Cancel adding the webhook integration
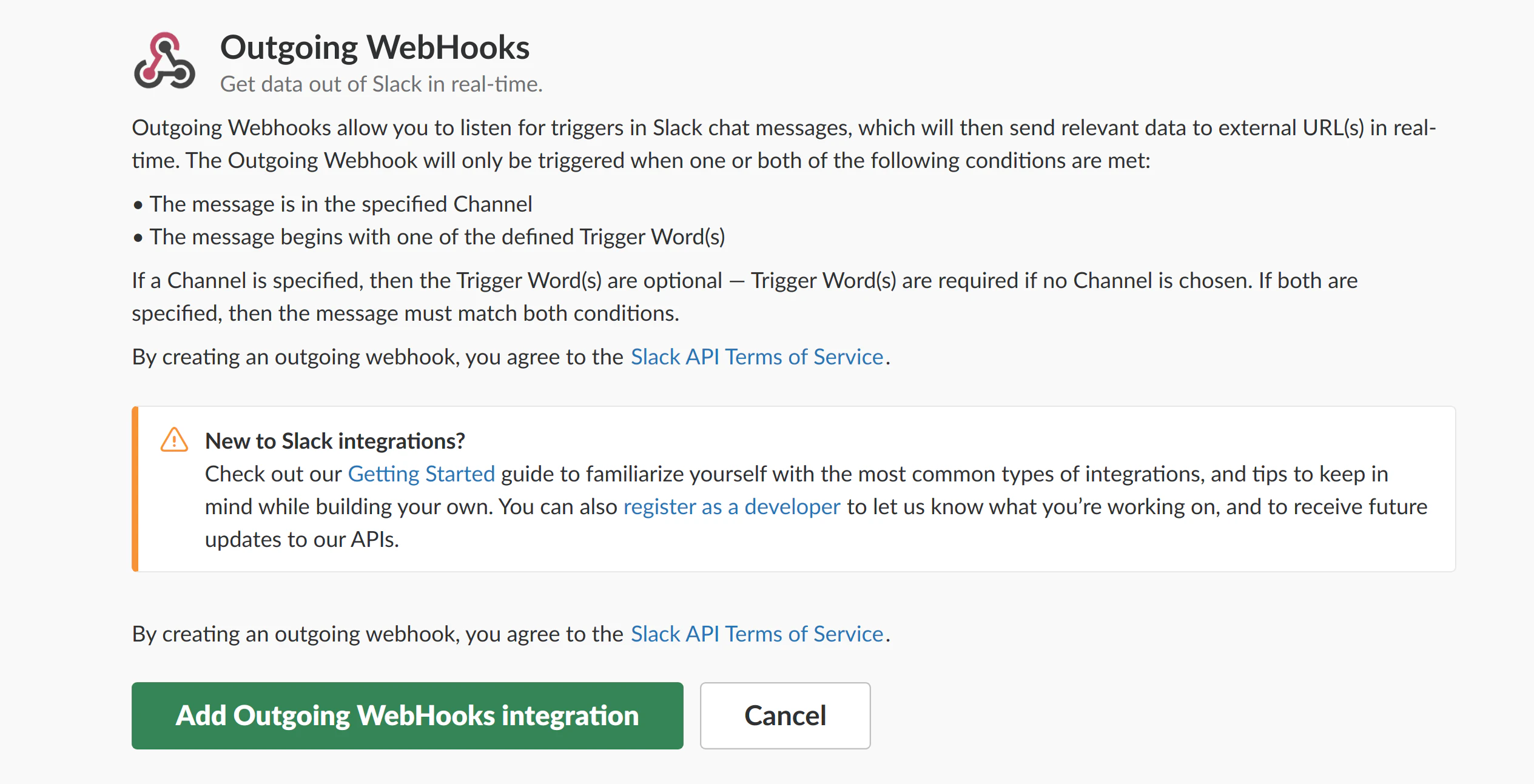The width and height of the screenshot is (1534, 784). pos(785,715)
